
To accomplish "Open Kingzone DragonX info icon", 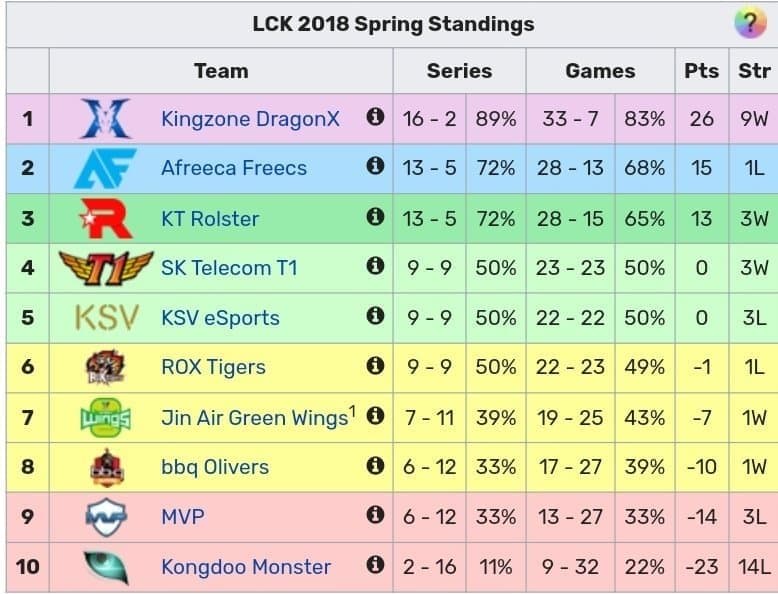I will coord(375,117).
